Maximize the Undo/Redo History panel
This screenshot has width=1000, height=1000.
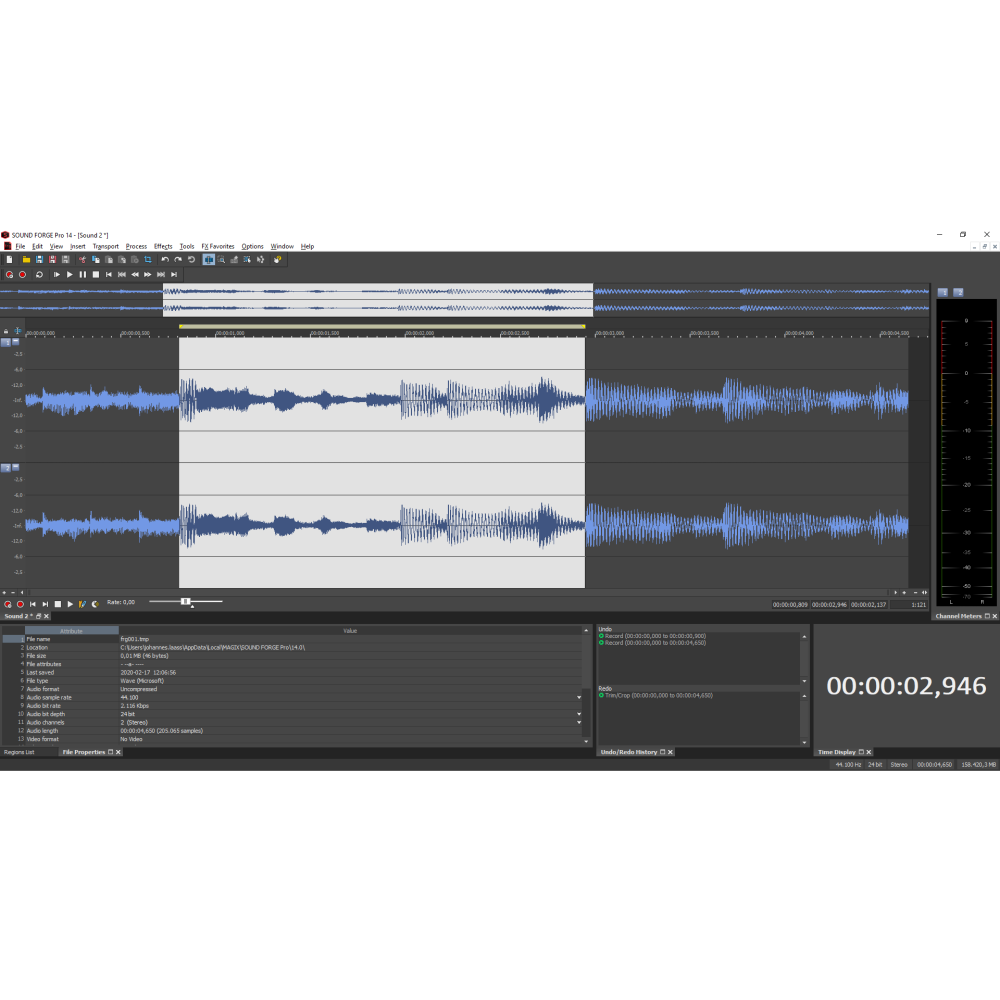pos(662,752)
